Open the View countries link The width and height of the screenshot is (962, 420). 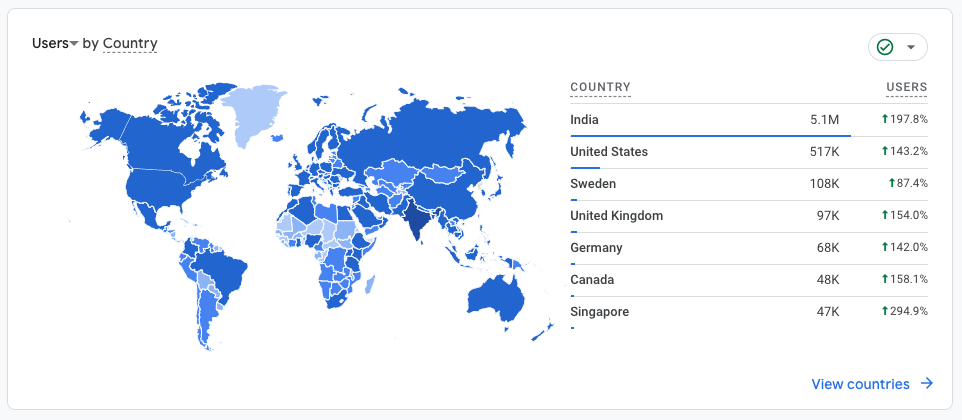(860, 384)
